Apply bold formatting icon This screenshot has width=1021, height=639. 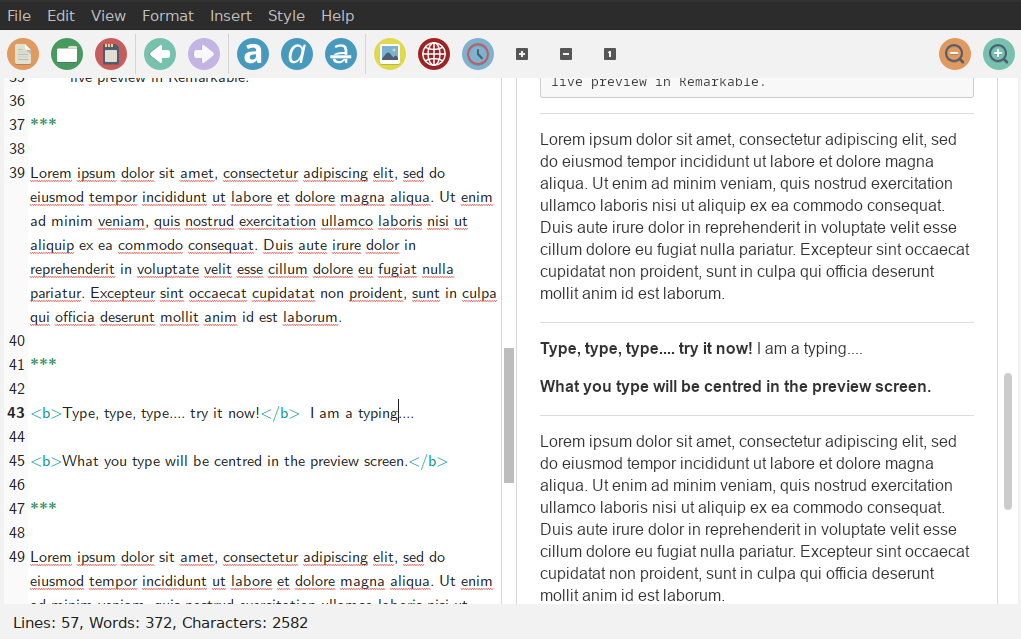[253, 54]
